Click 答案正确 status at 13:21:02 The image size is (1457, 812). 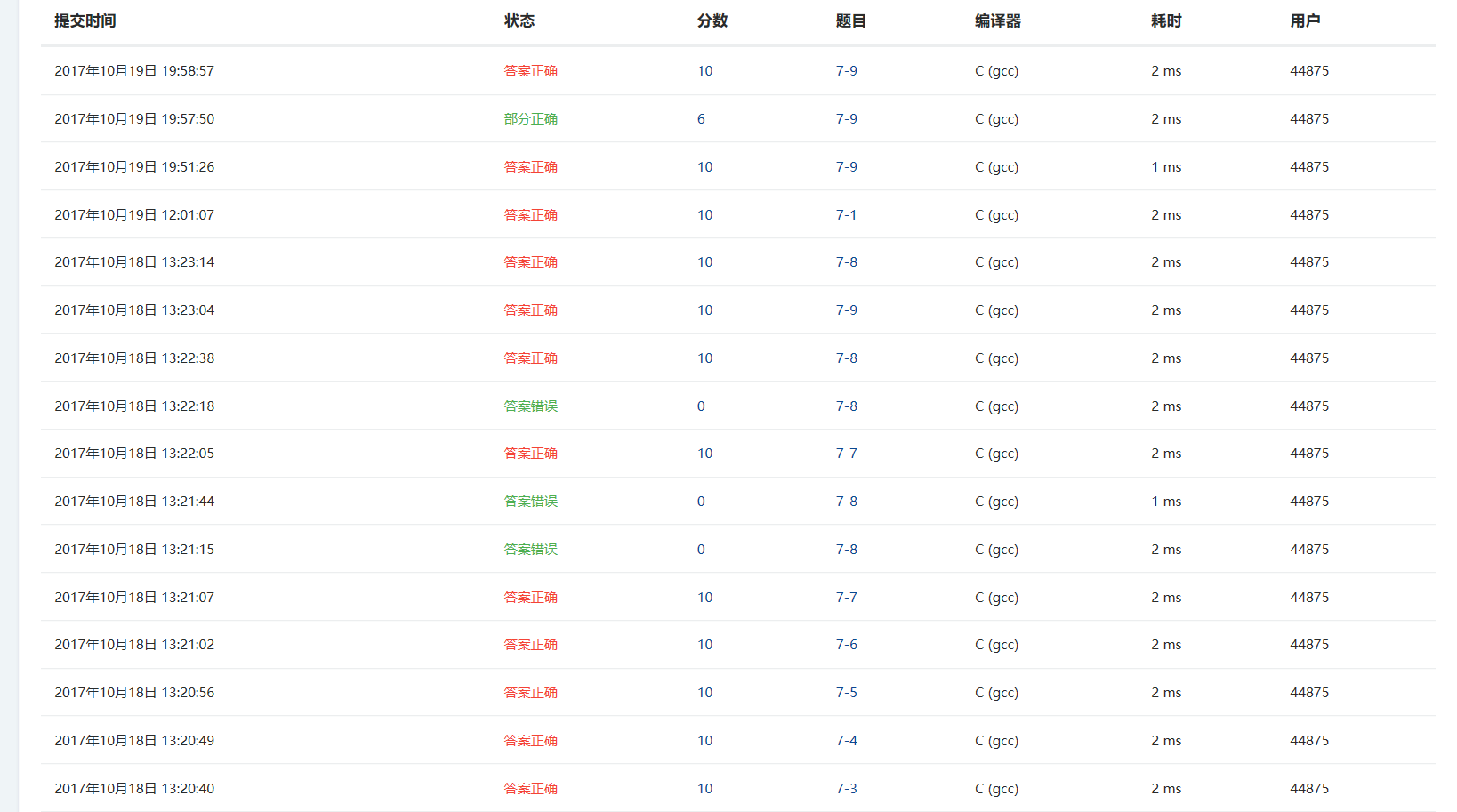[530, 645]
